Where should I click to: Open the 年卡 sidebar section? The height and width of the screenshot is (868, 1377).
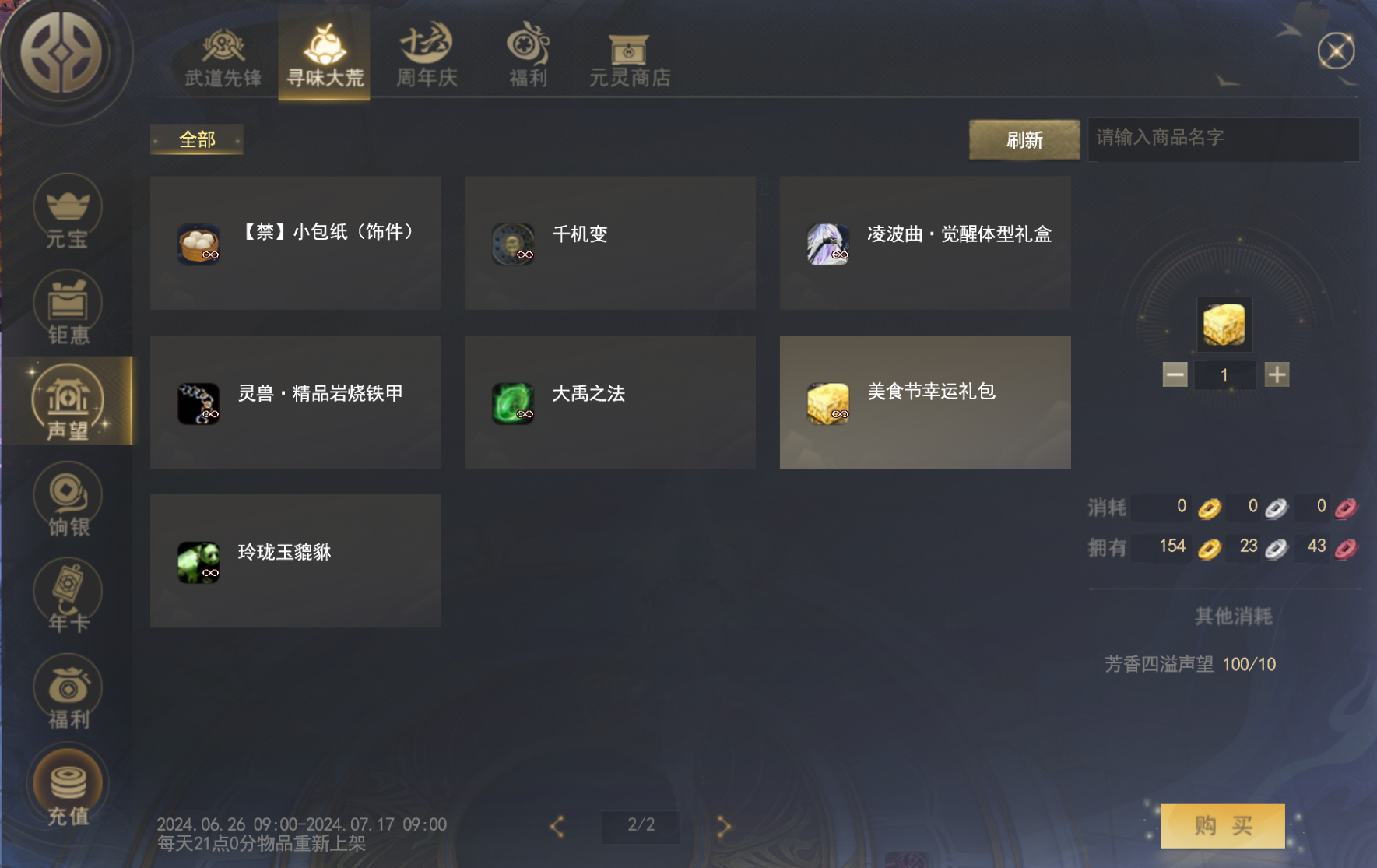(x=68, y=596)
